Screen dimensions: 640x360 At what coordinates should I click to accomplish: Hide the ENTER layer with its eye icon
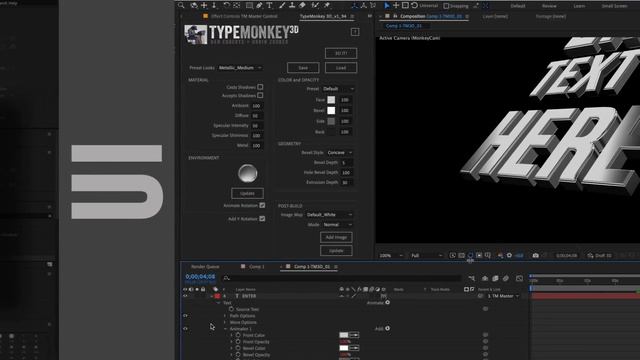[185, 296]
